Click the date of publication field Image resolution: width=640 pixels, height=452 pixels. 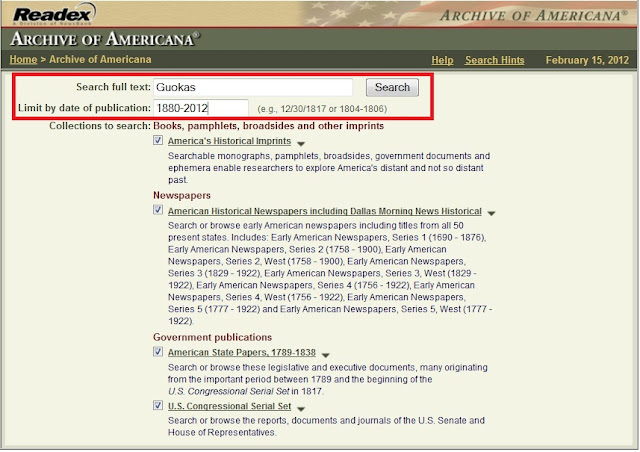[201, 108]
